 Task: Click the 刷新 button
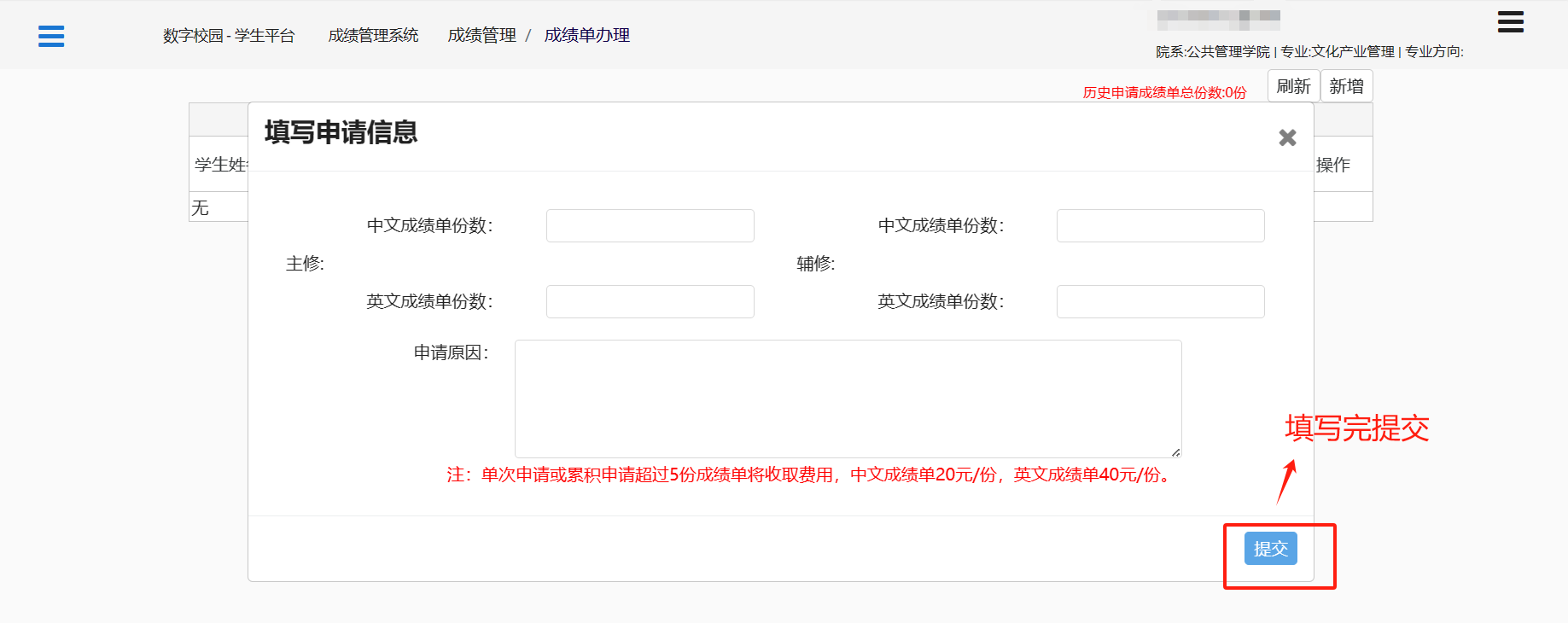(1293, 86)
